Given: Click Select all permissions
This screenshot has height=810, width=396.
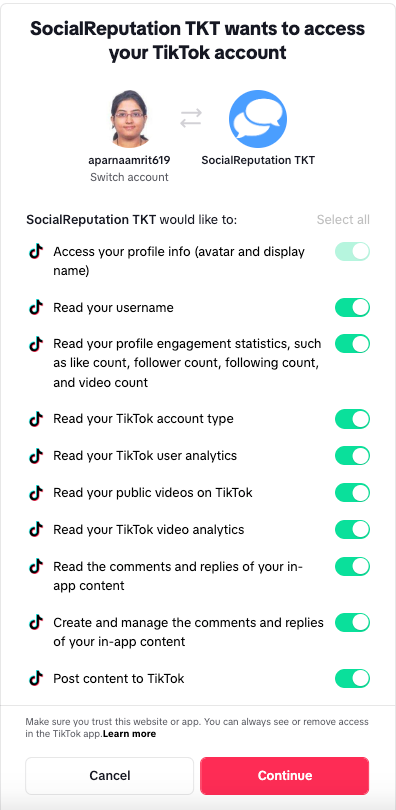Looking at the screenshot, I should click(343, 220).
